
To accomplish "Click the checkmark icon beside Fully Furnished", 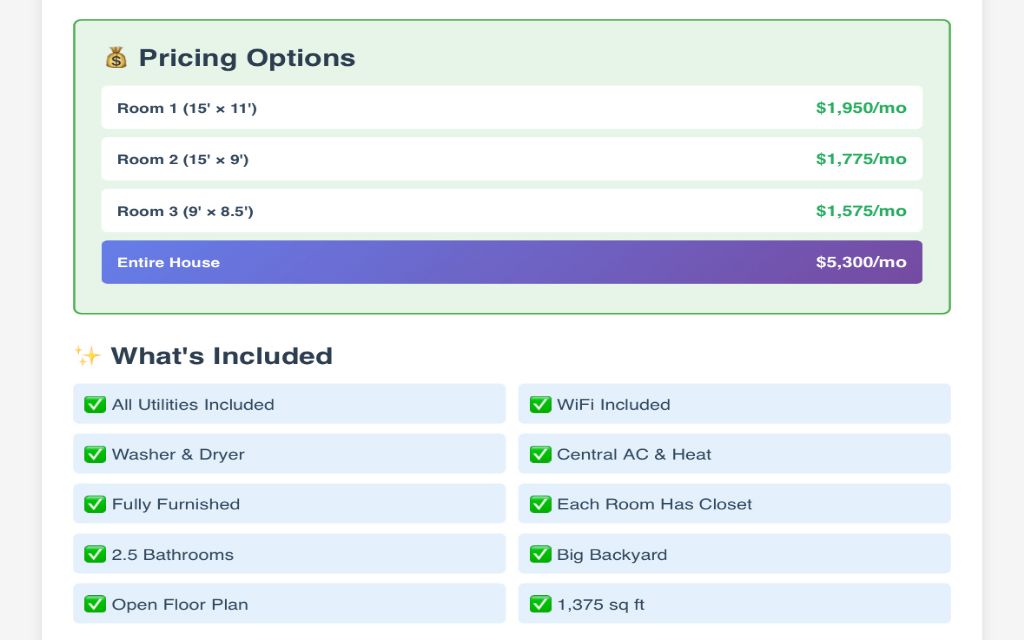I will 95,505.
